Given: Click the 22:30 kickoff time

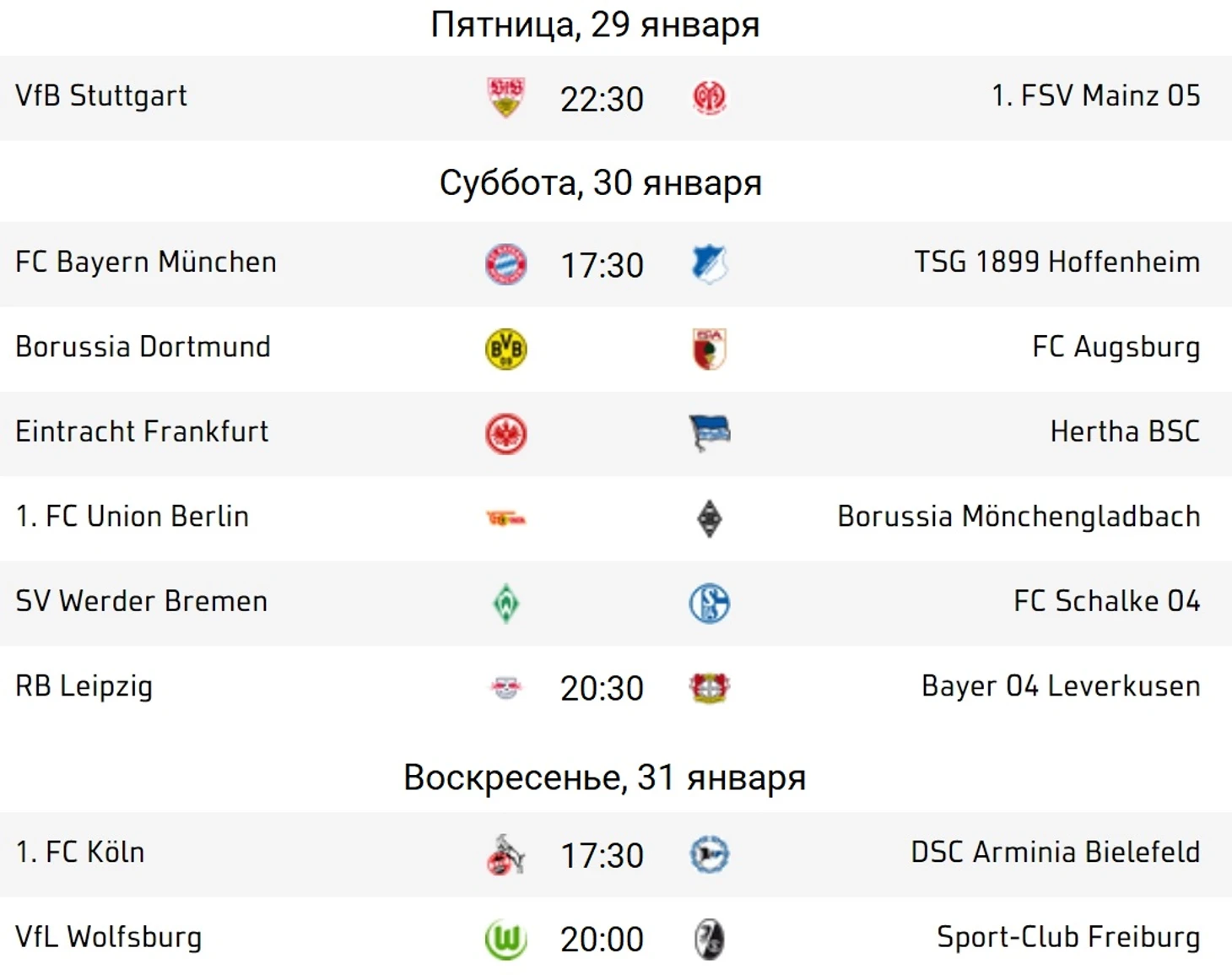Looking at the screenshot, I should click(x=602, y=99).
